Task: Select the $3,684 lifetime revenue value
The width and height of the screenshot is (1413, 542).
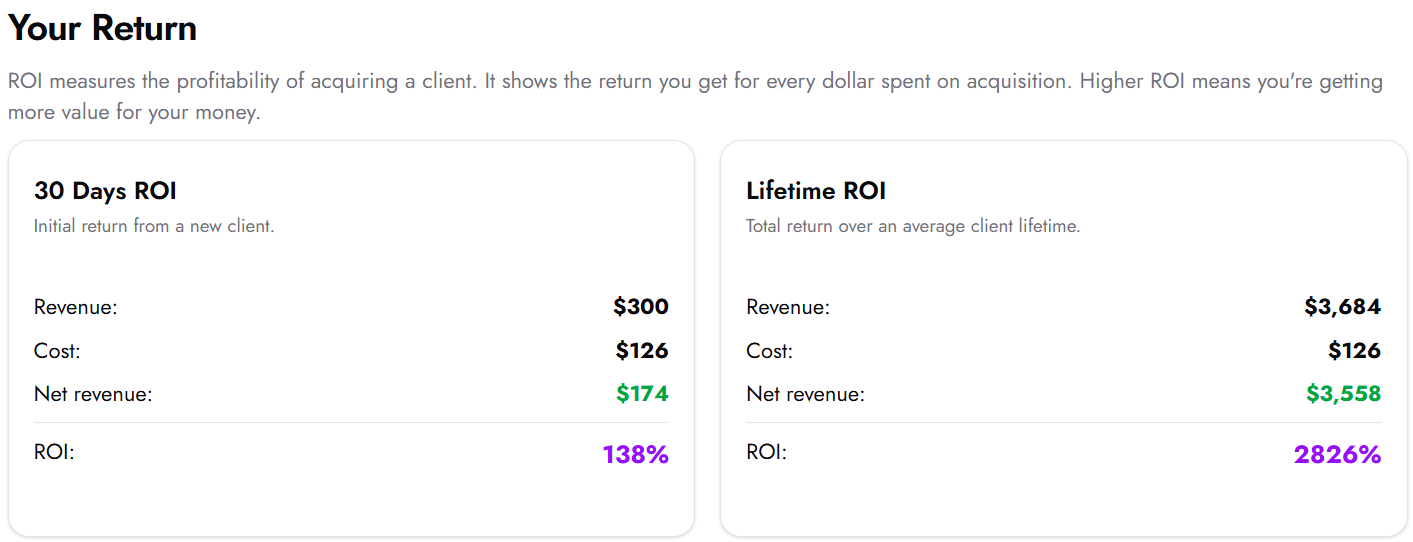Action: click(1342, 307)
